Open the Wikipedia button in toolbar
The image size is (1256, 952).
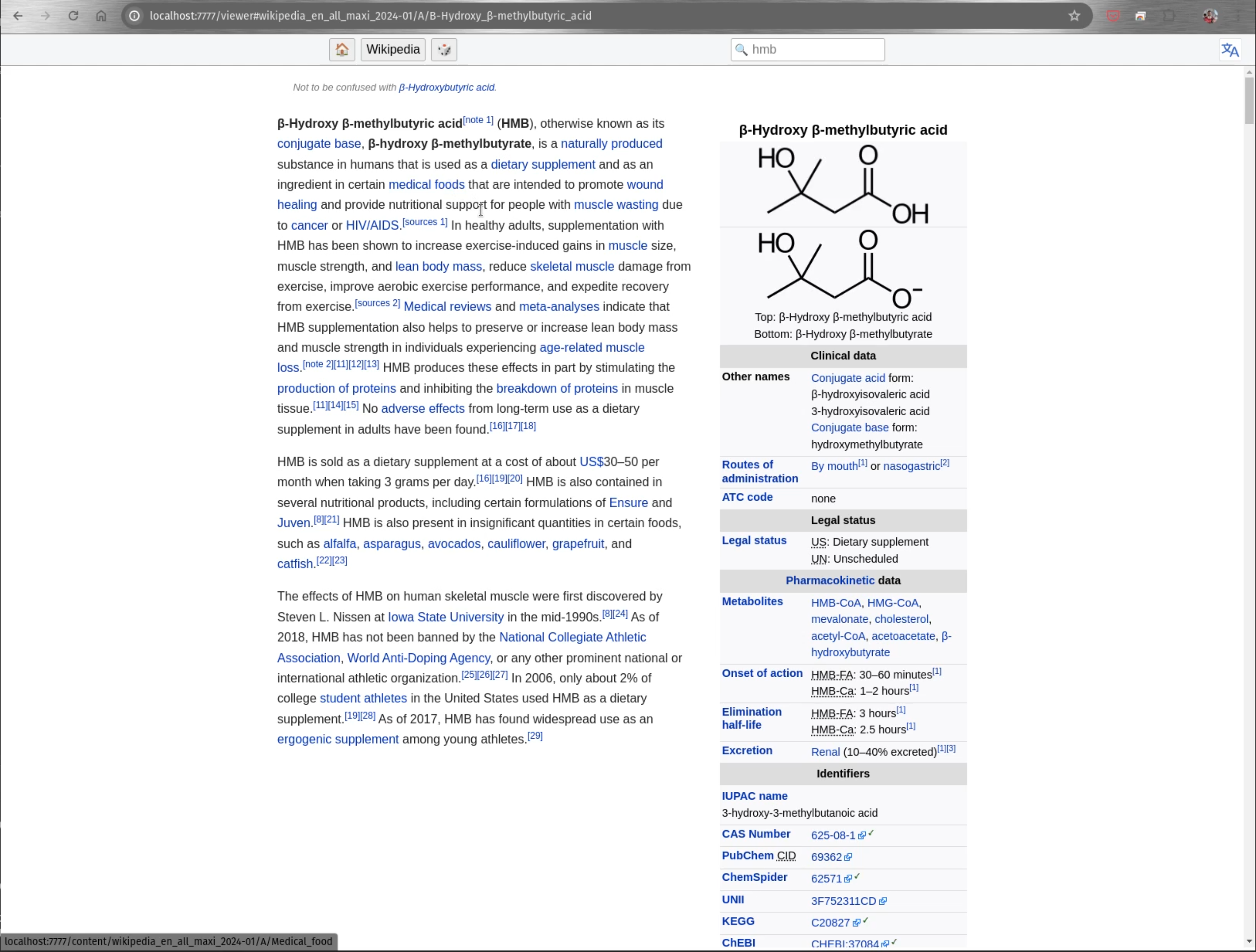point(393,49)
